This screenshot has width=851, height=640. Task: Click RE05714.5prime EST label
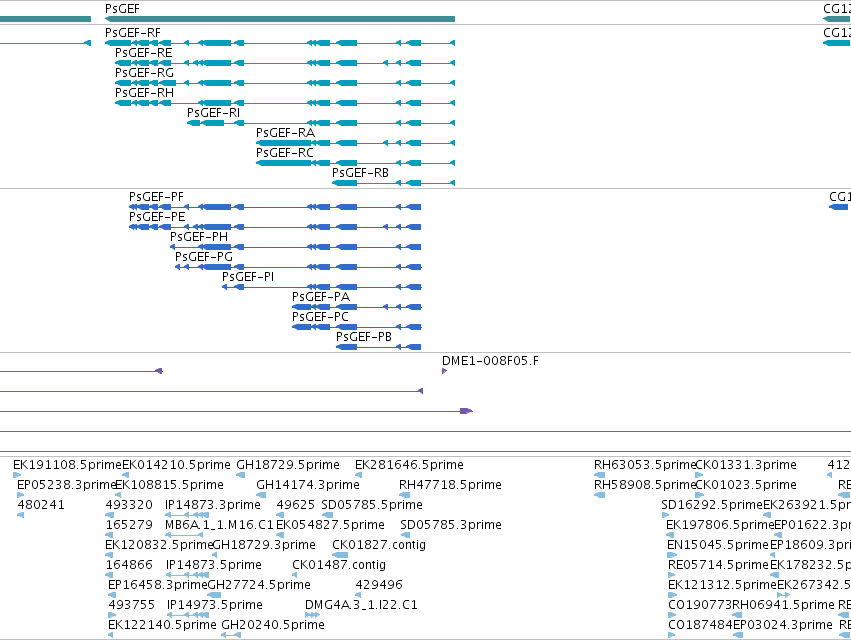[719, 565]
